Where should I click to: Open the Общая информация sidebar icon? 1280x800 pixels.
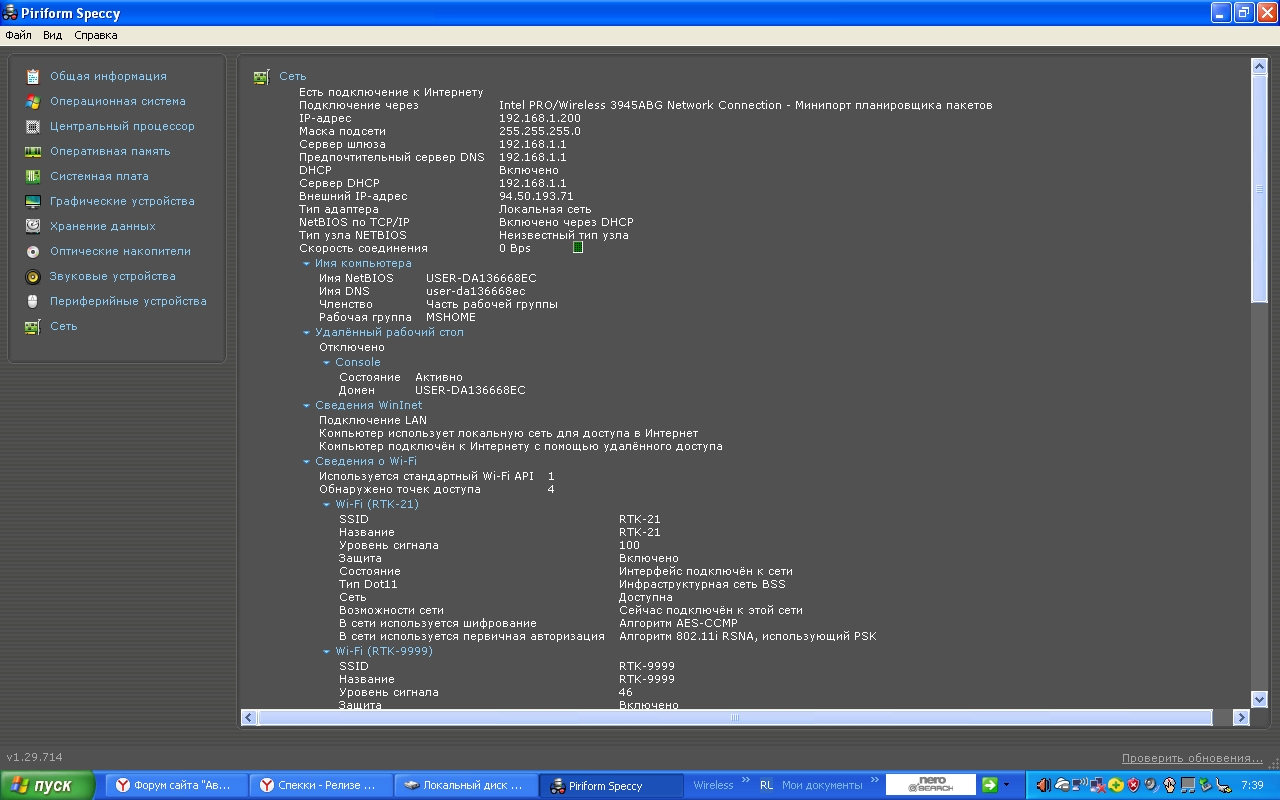(x=33, y=76)
